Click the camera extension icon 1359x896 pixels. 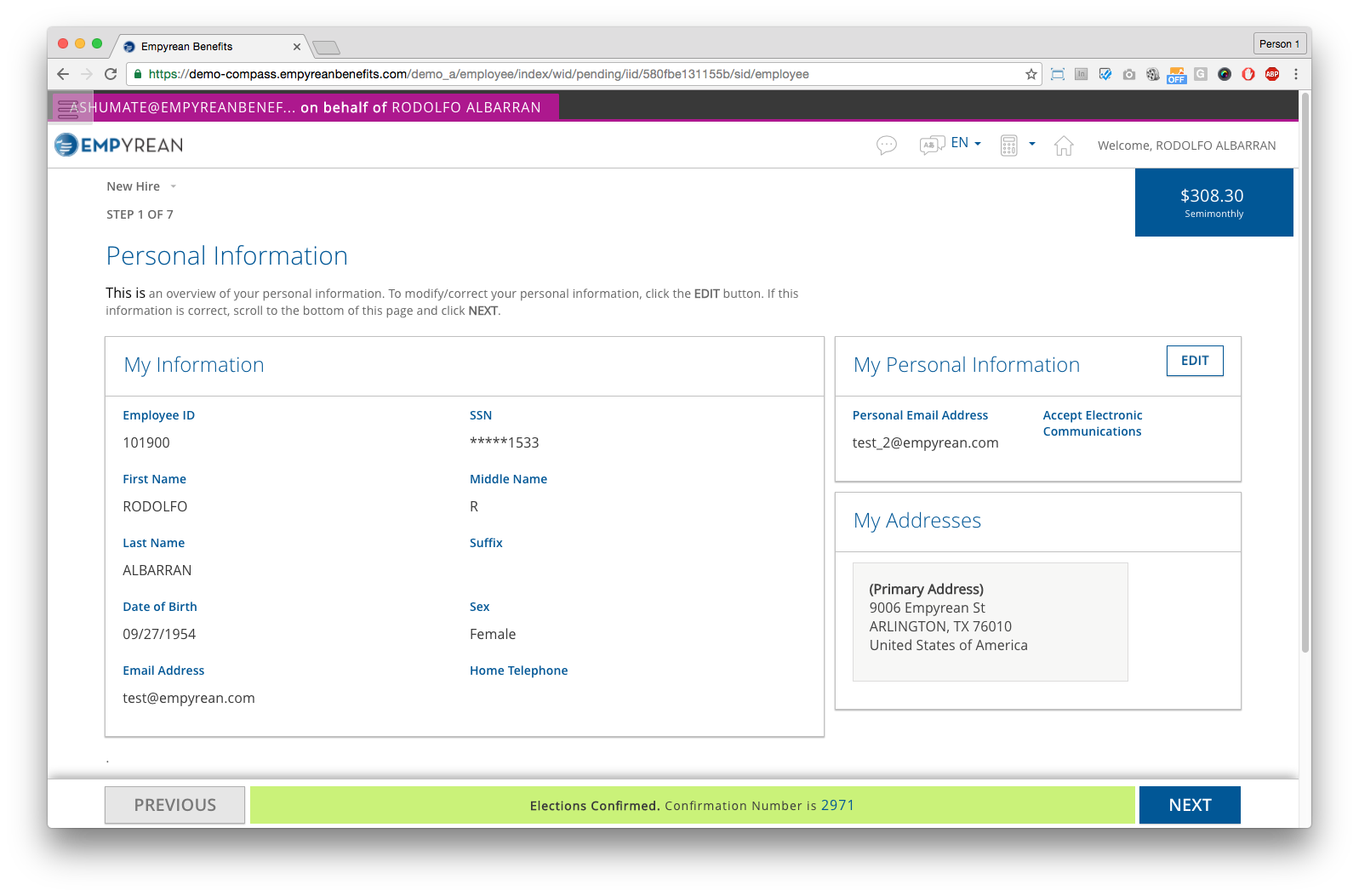1128,74
